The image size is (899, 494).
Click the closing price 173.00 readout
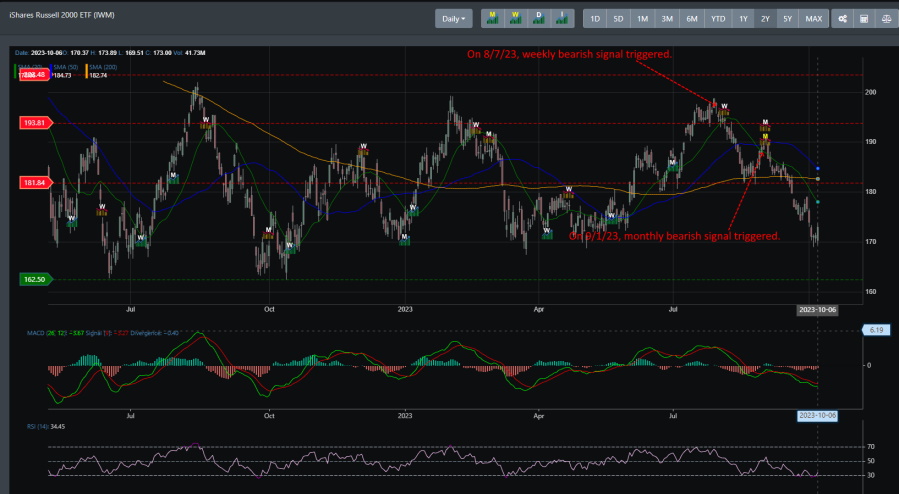158,53
